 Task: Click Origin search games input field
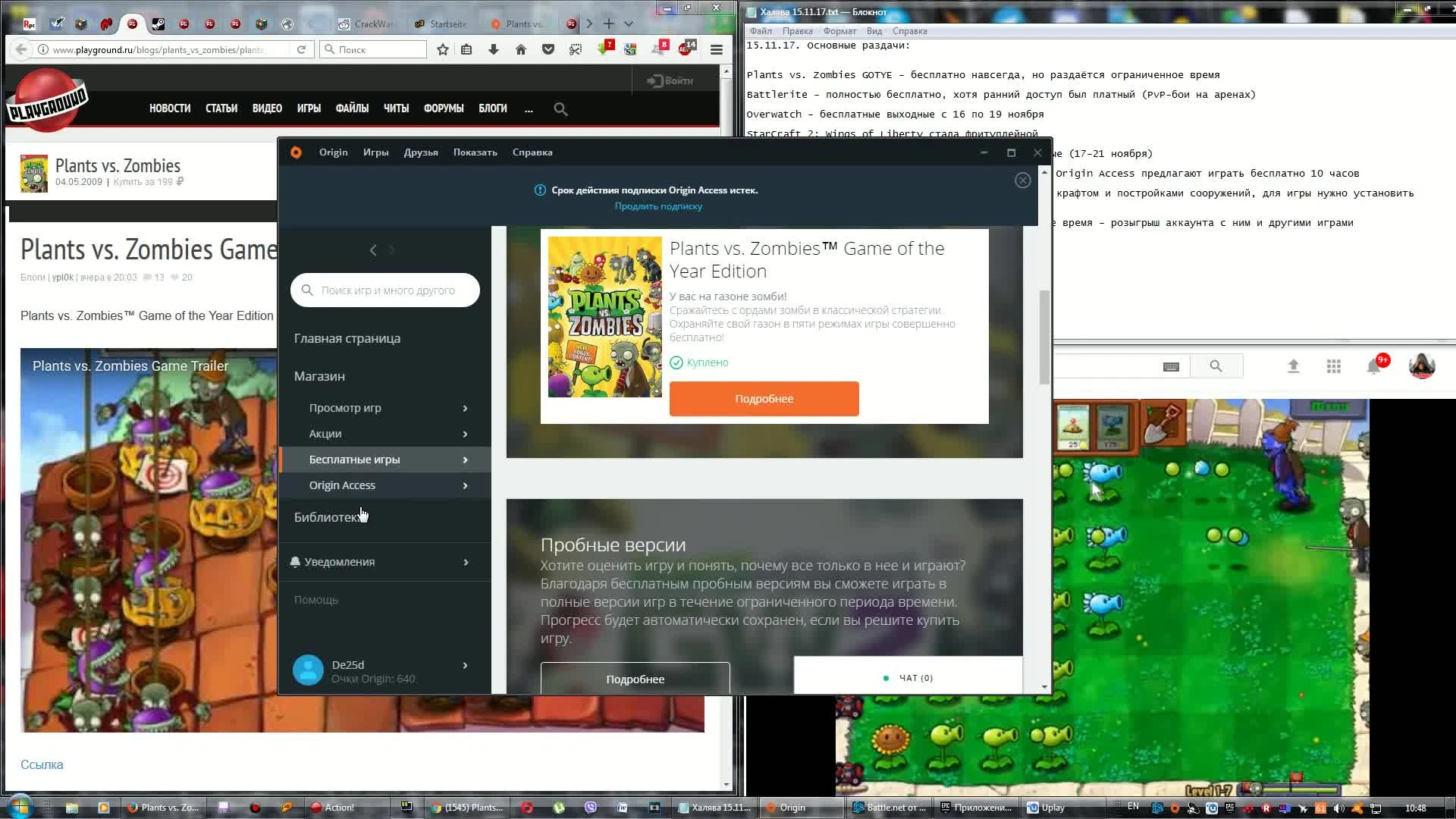tap(387, 290)
